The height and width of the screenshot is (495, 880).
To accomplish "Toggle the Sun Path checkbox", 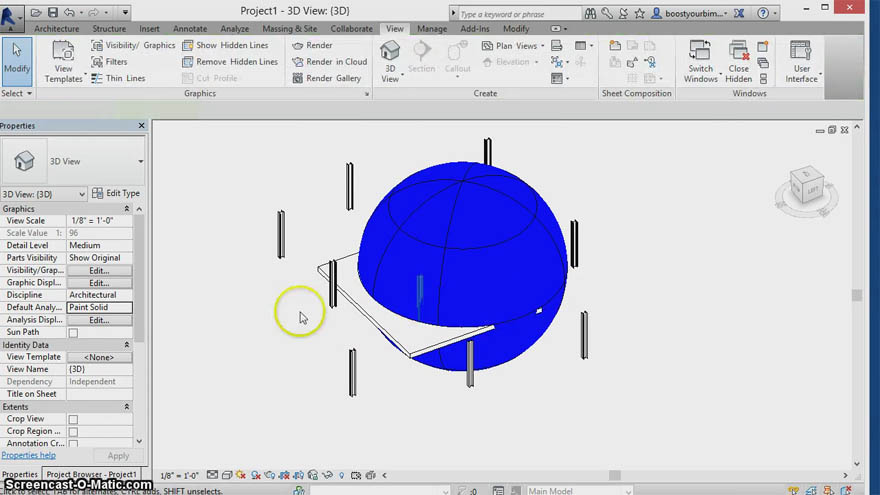I will click(73, 333).
